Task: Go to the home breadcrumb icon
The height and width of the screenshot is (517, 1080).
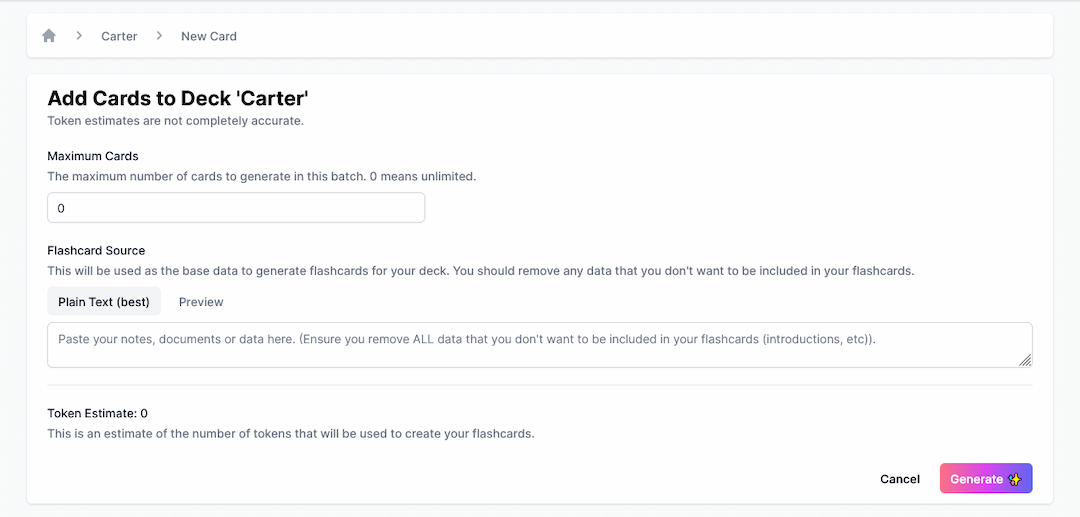Action: [x=49, y=36]
